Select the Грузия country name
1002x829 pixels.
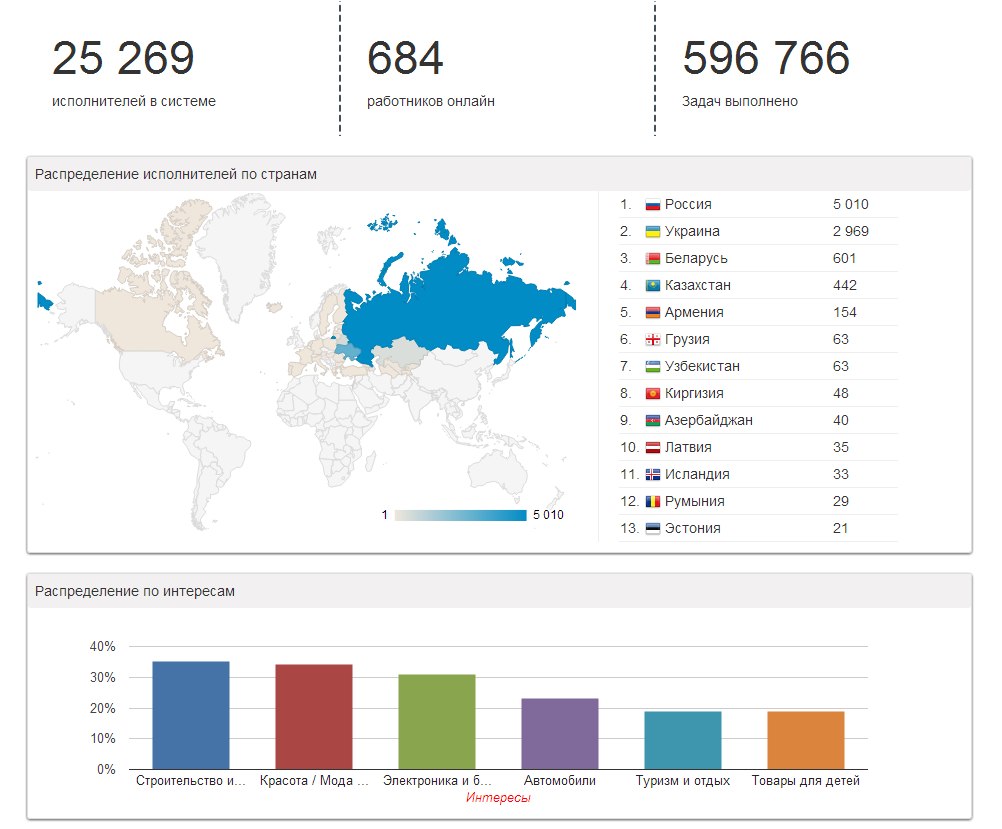click(687, 339)
